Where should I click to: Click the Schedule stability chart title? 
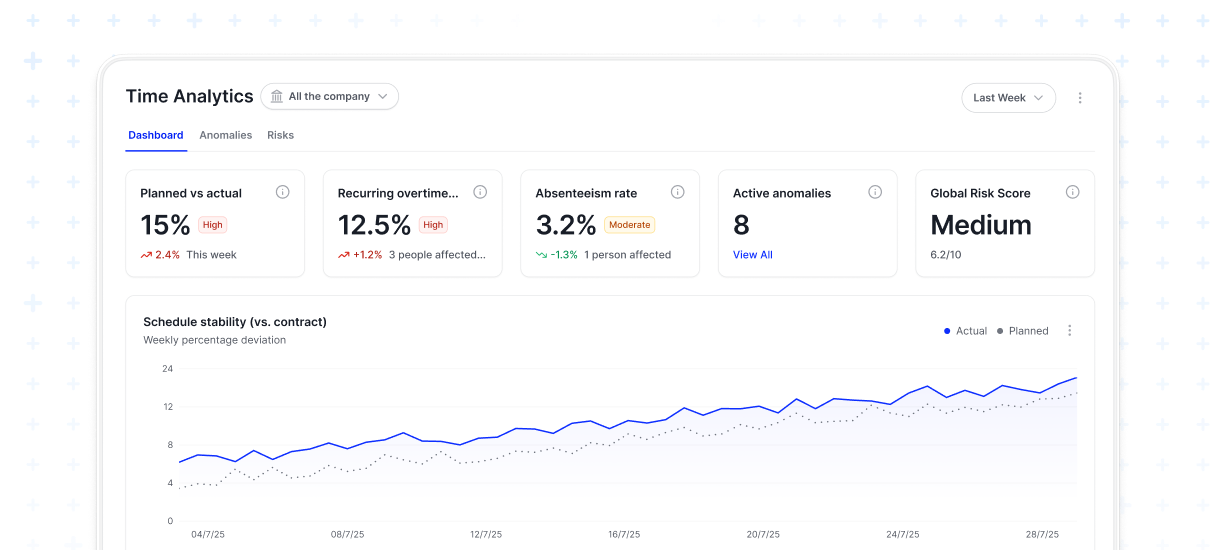coord(235,322)
